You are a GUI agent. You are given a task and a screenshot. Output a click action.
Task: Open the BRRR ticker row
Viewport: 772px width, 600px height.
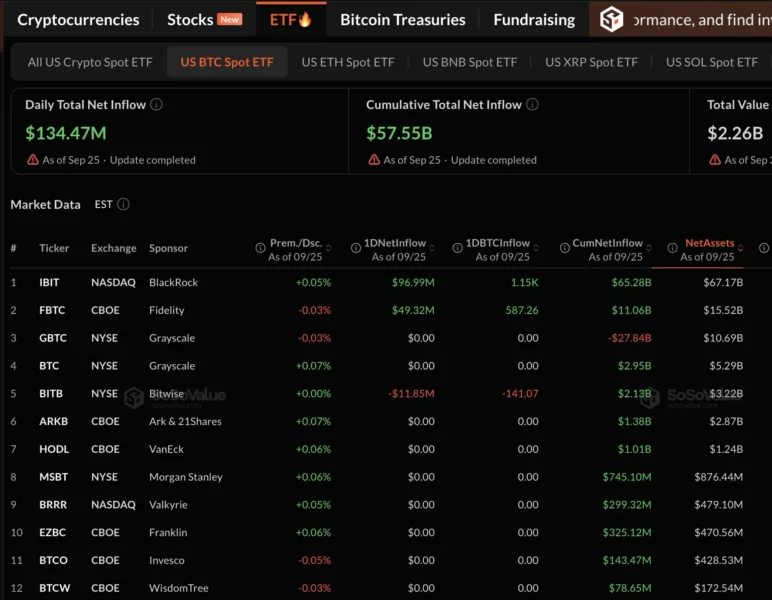pos(53,505)
